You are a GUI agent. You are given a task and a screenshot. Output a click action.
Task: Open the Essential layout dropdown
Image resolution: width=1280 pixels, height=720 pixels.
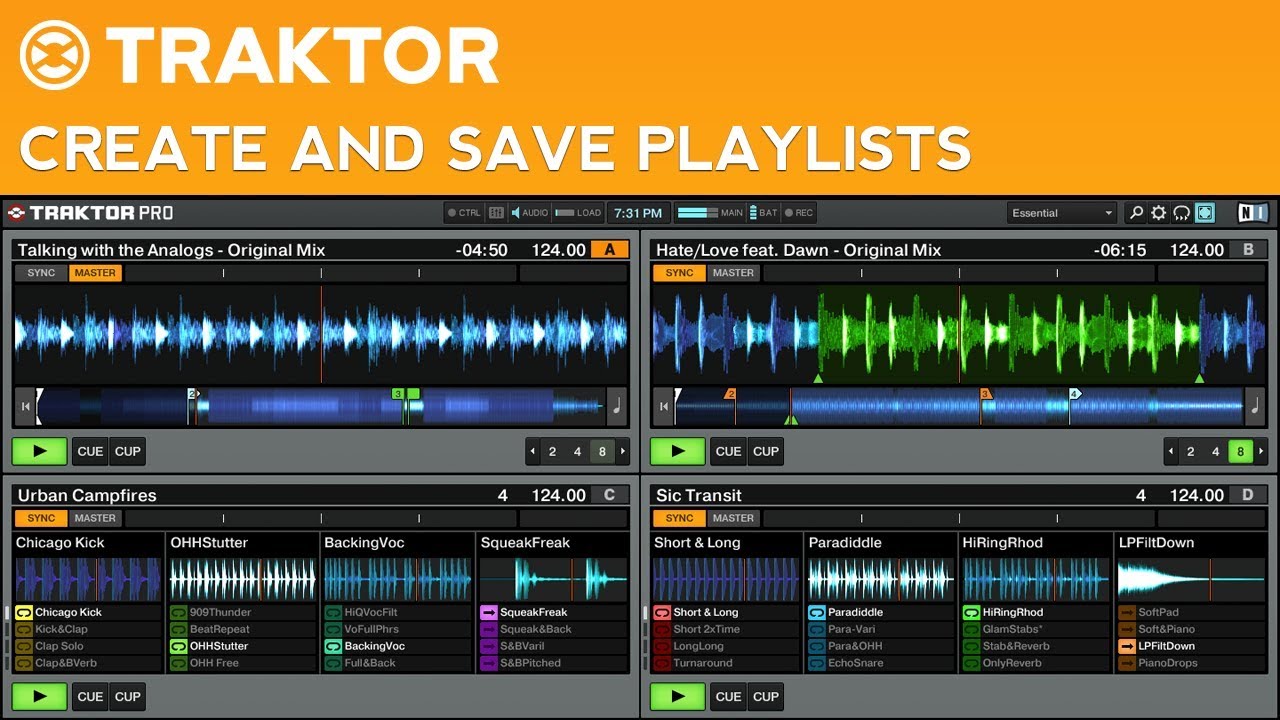(x=1062, y=213)
